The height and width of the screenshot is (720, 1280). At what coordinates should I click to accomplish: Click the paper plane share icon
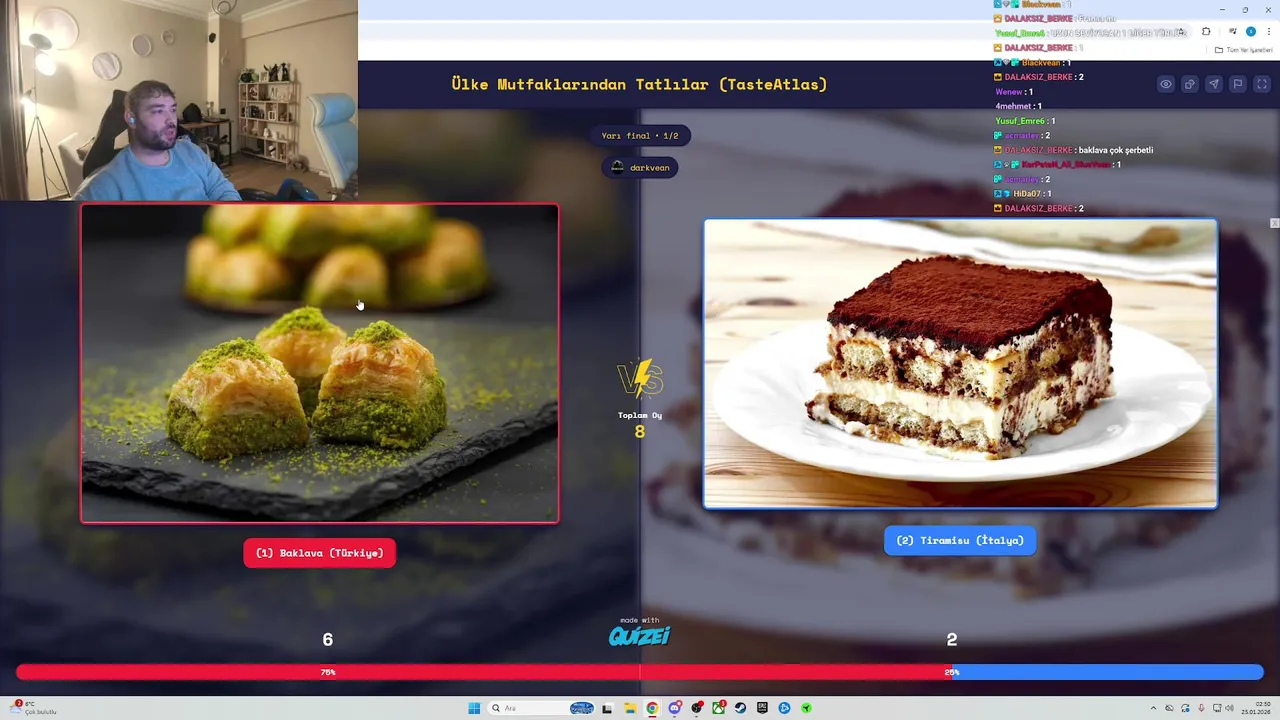click(1214, 84)
